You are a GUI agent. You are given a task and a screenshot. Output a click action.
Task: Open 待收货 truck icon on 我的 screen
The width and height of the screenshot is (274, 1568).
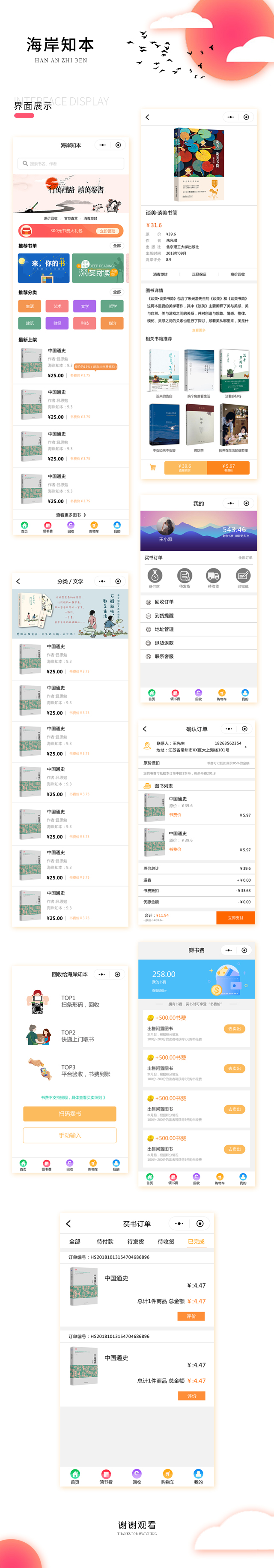[213, 575]
